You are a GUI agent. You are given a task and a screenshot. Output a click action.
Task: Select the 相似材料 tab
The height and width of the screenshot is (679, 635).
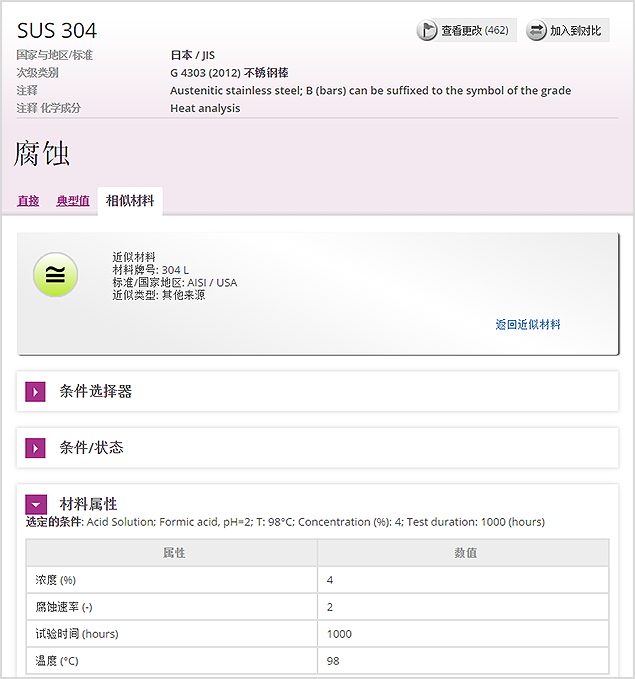point(130,201)
